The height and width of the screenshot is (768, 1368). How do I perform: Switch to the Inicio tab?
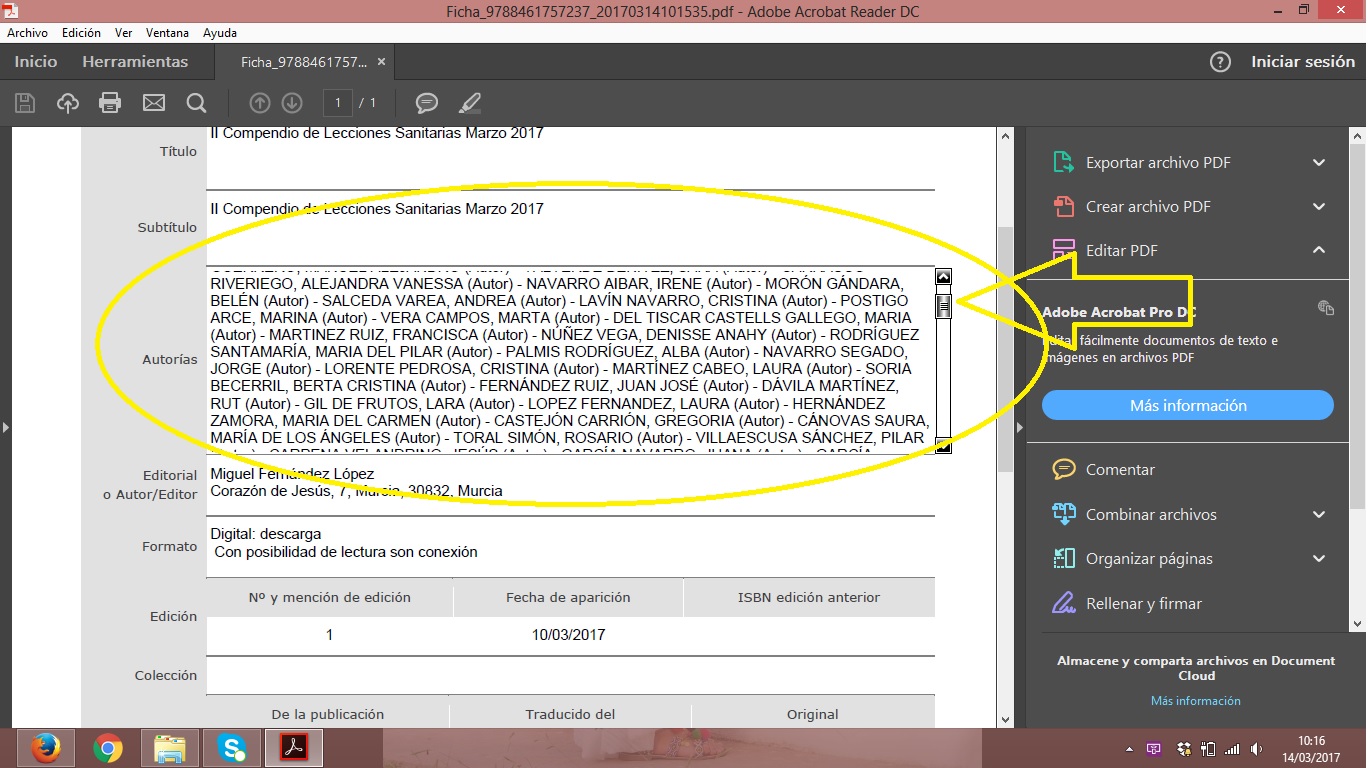coord(36,62)
